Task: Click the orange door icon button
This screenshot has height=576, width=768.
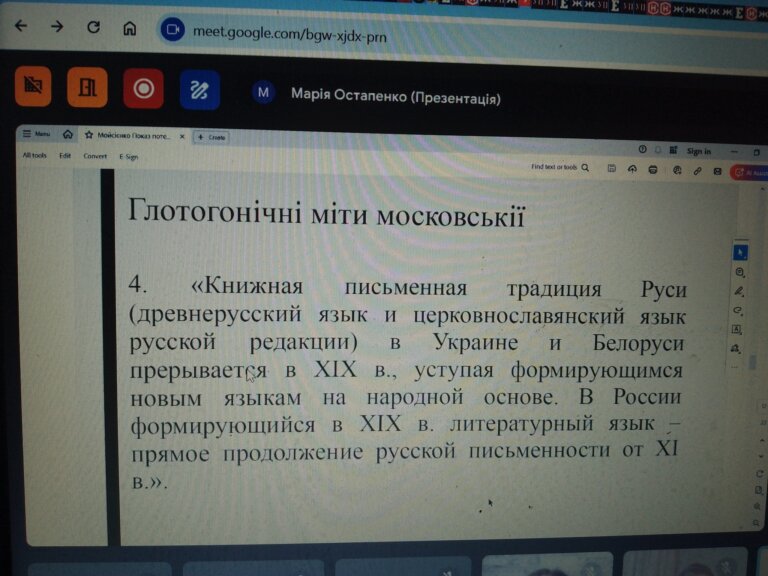Action: click(87, 88)
